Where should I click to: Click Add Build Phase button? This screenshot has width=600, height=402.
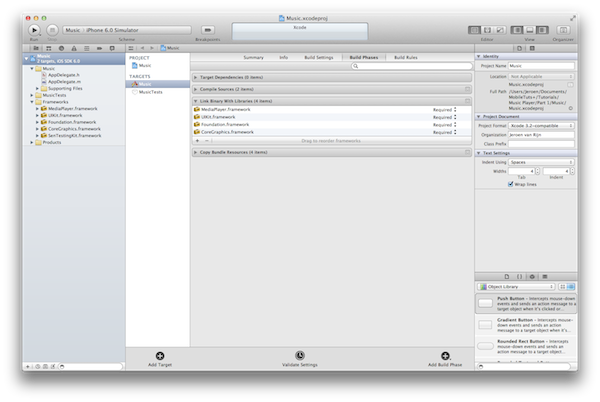pos(445,359)
